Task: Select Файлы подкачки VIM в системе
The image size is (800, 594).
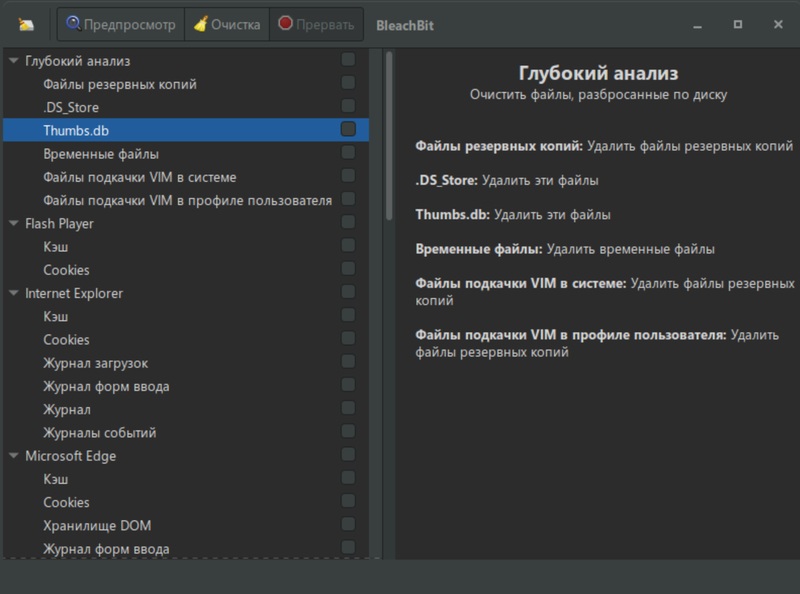Action: click(139, 177)
